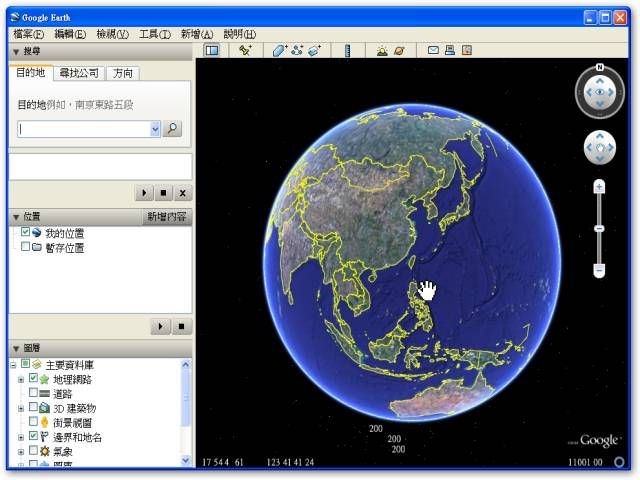This screenshot has width=640, height=480.
Task: Expand the 邊界和地名 tree node
Action: tap(21, 437)
